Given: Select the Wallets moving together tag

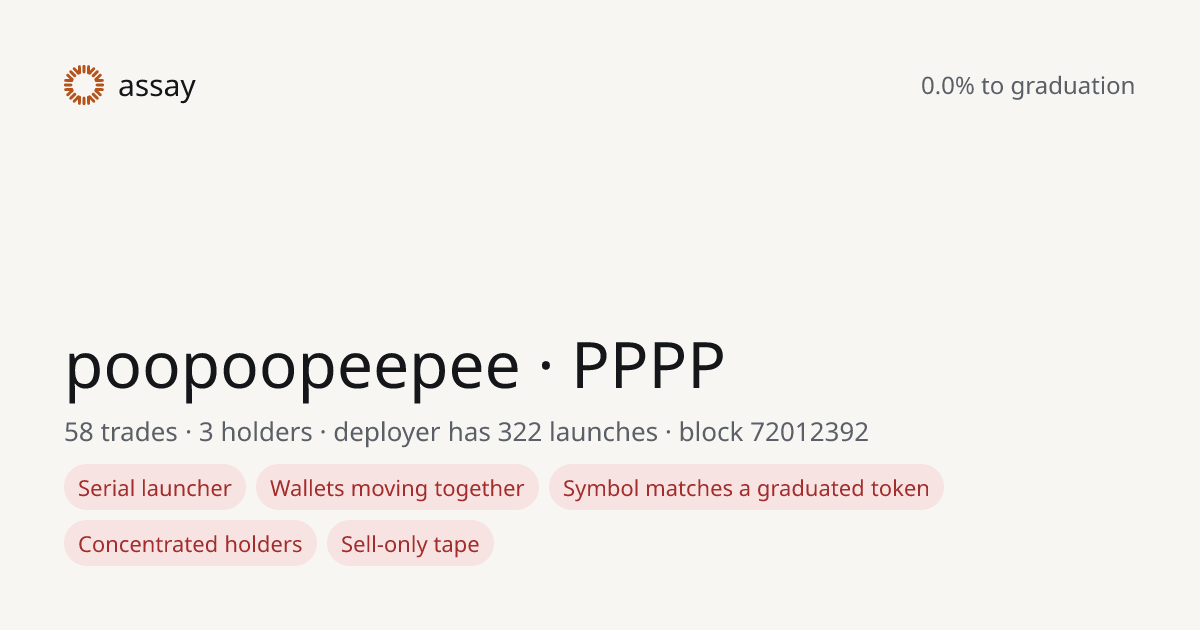Looking at the screenshot, I should pos(397,488).
